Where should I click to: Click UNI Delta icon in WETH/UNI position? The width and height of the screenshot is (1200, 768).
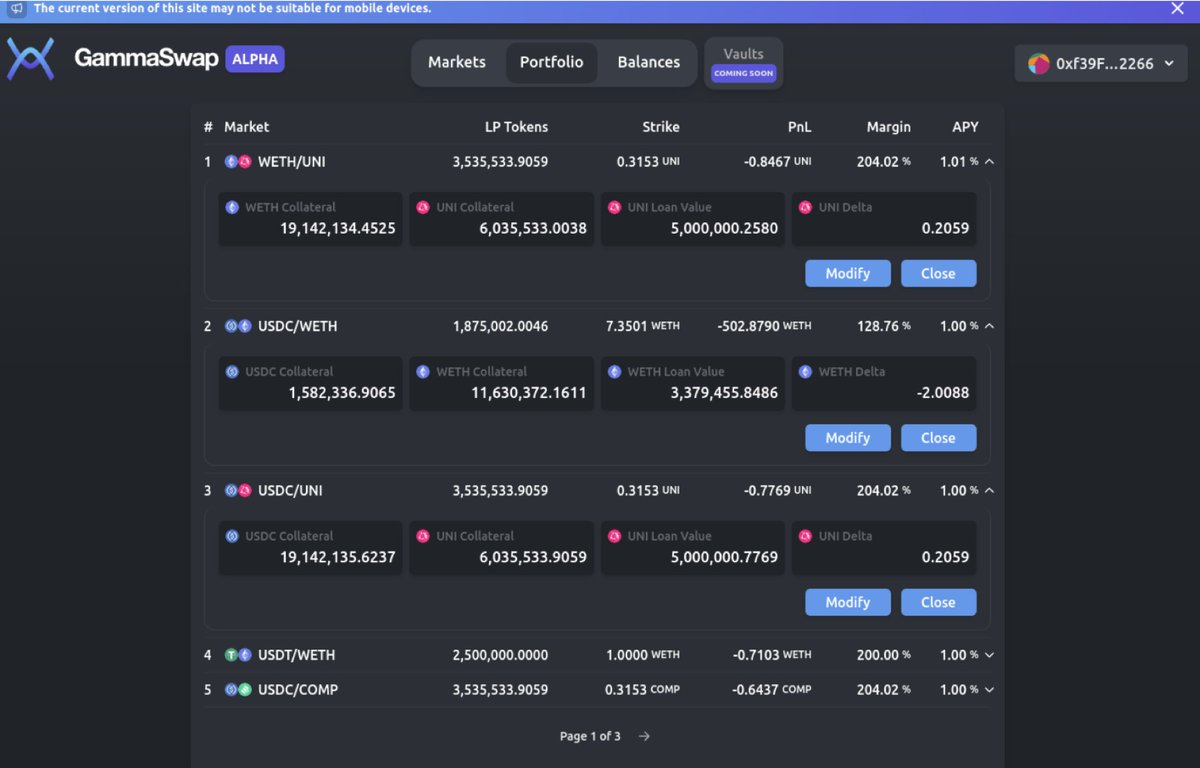pyautogui.click(x=805, y=207)
